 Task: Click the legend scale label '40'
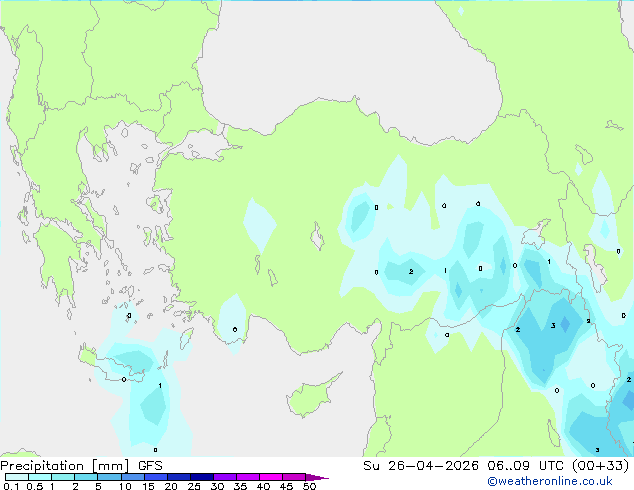[263, 486]
